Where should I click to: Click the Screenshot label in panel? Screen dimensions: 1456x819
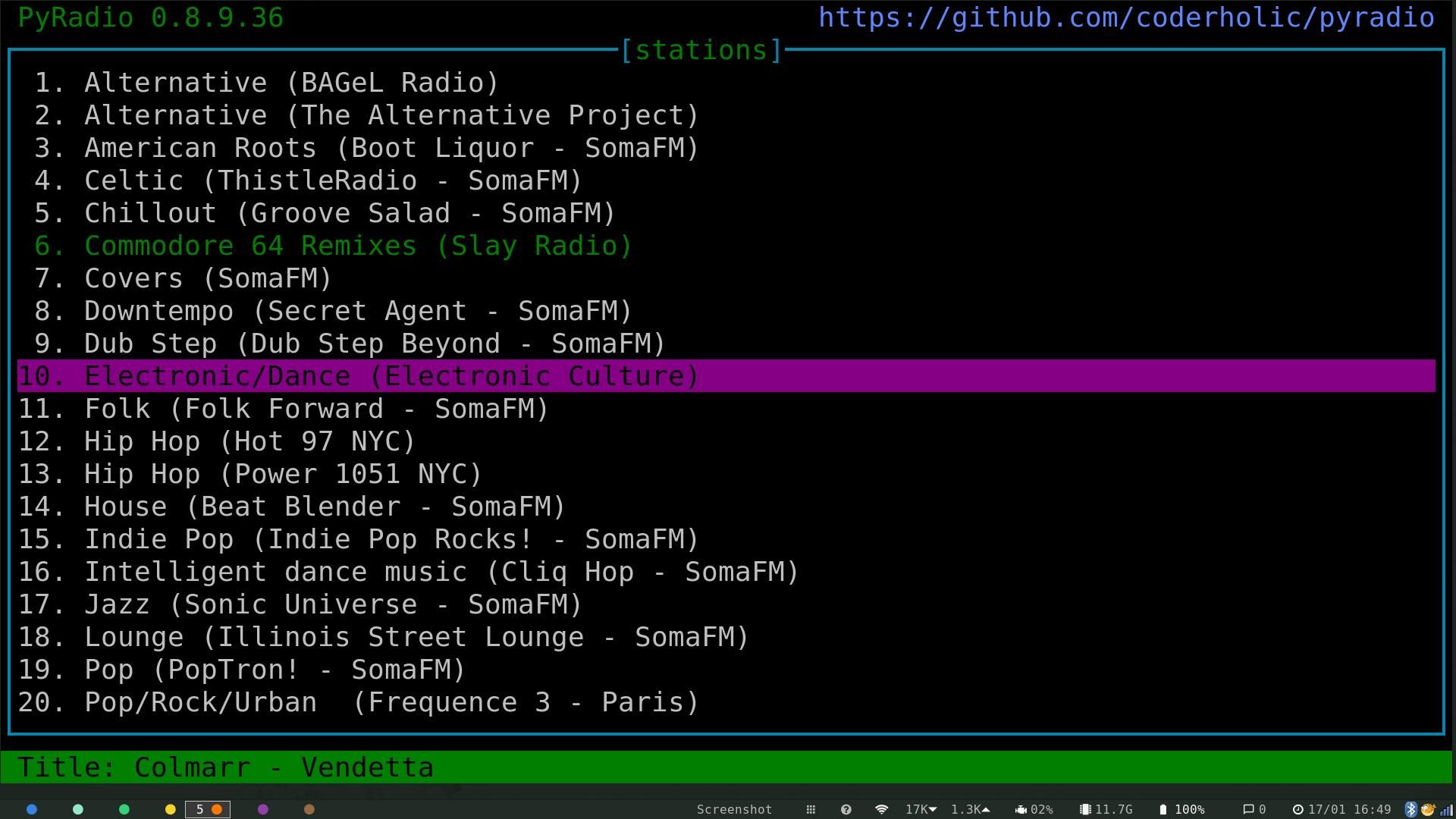(x=734, y=809)
